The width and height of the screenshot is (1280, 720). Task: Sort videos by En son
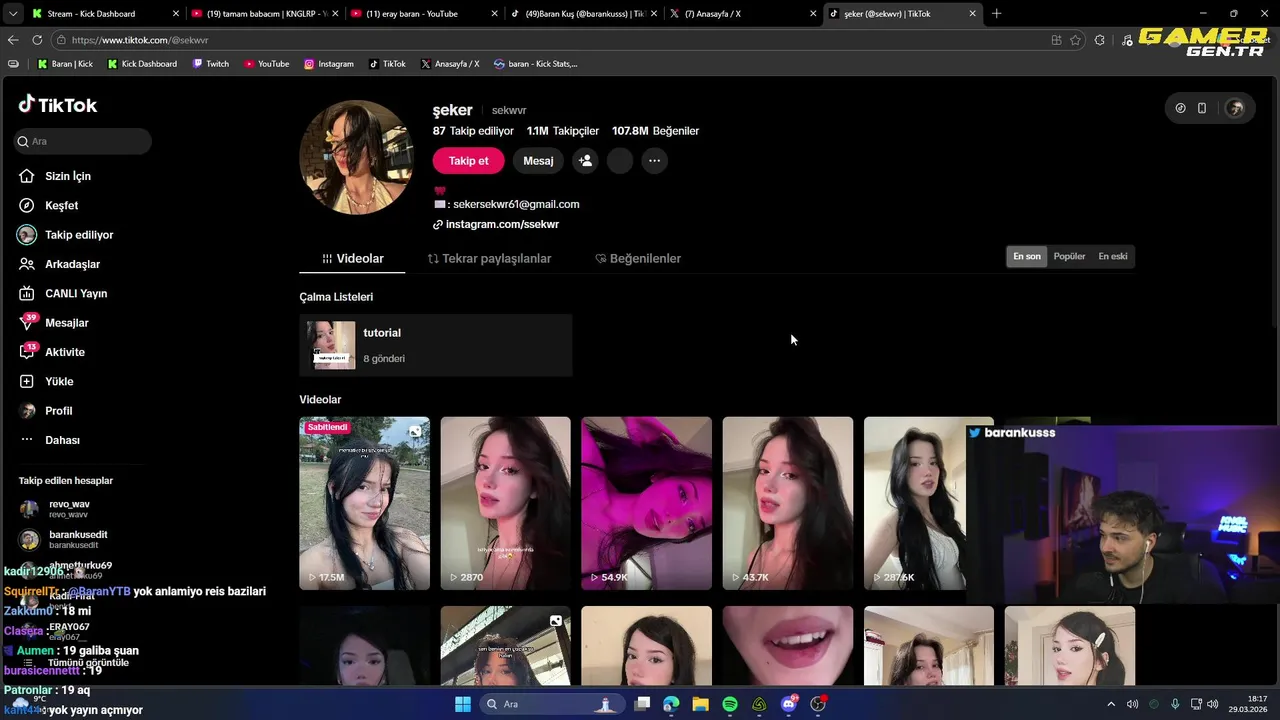pos(1027,256)
